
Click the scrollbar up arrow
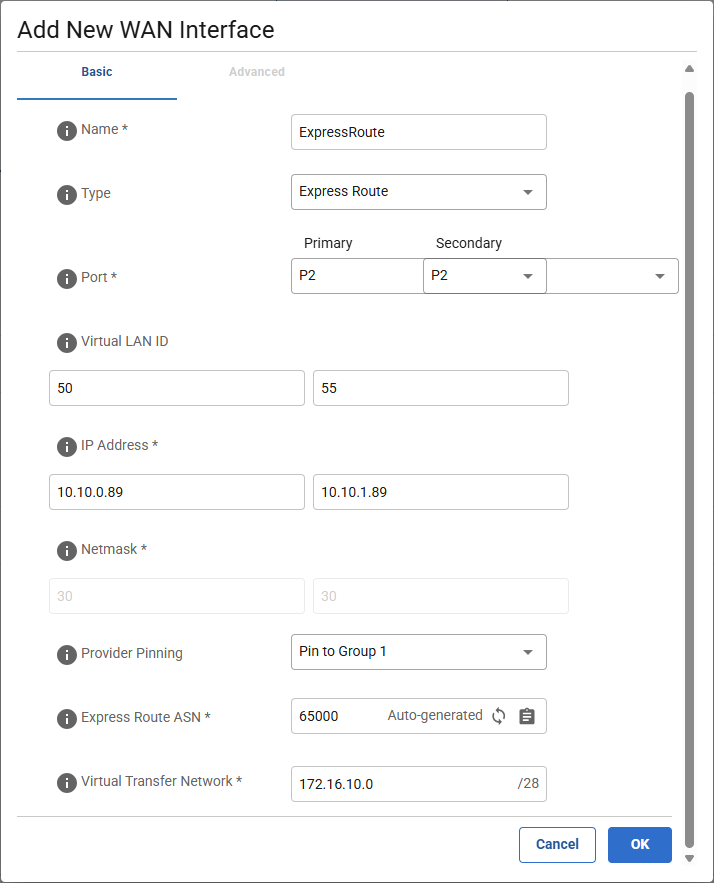689,69
